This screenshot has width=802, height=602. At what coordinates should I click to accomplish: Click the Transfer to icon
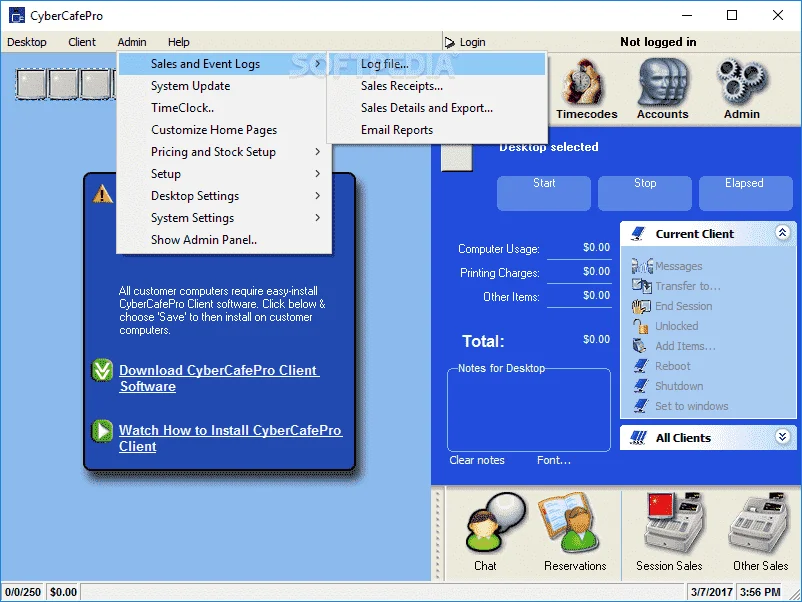pos(641,285)
